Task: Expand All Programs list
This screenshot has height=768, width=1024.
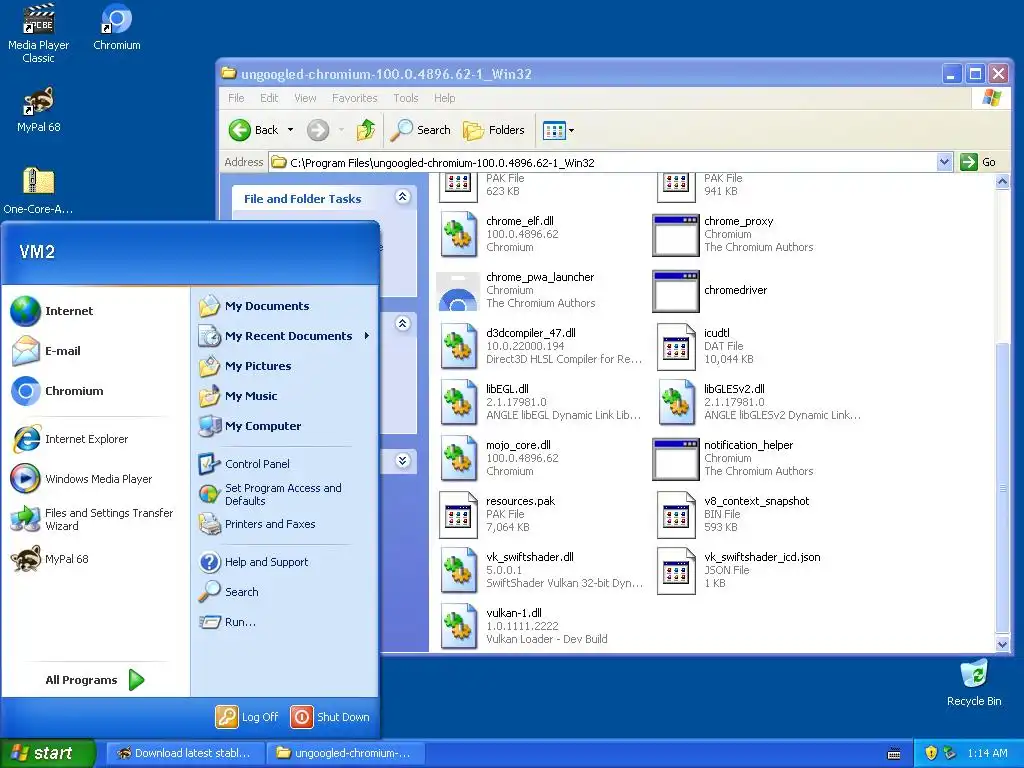Action: point(94,680)
